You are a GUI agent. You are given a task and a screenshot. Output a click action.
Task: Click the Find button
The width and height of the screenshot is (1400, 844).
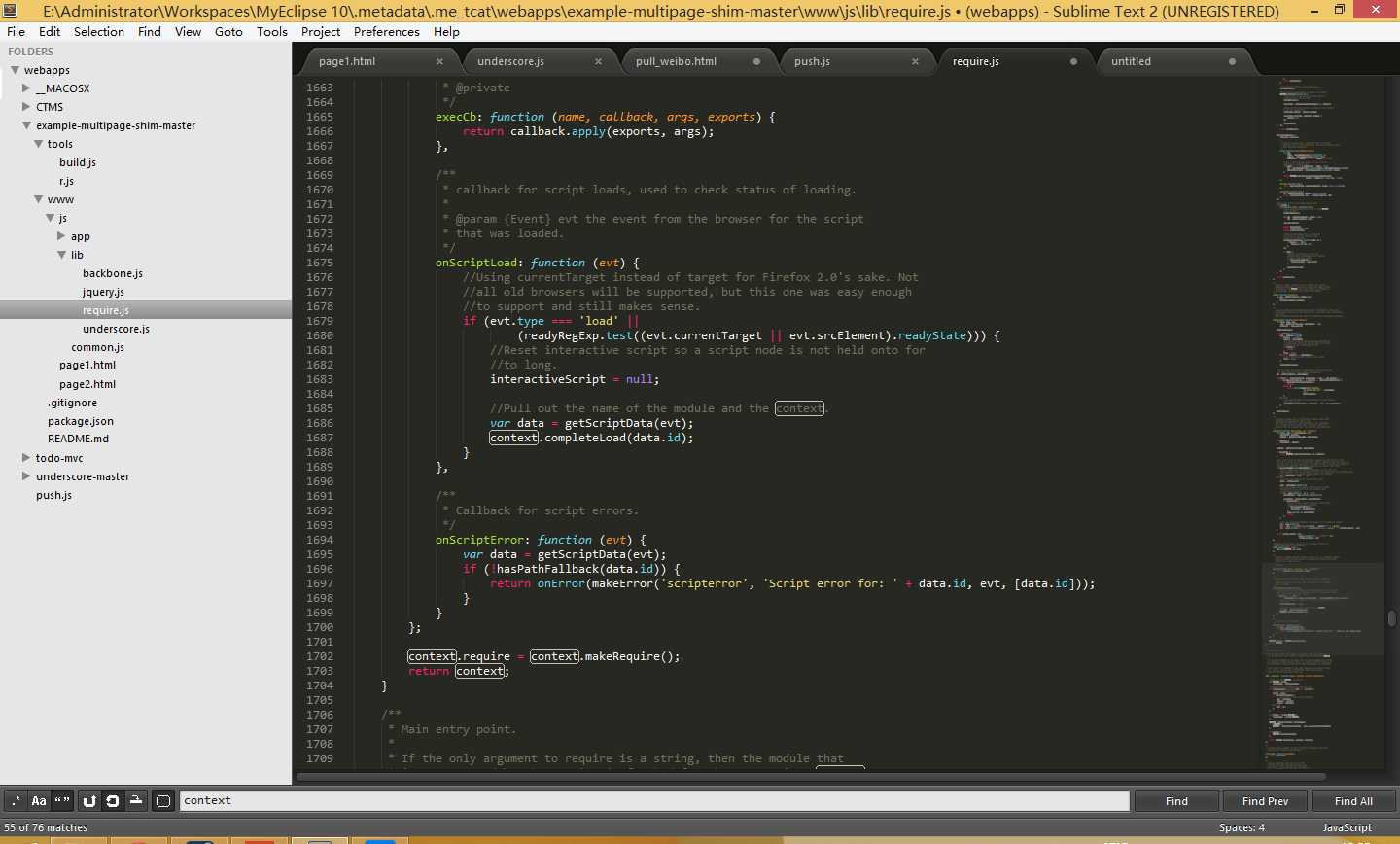tap(1176, 801)
